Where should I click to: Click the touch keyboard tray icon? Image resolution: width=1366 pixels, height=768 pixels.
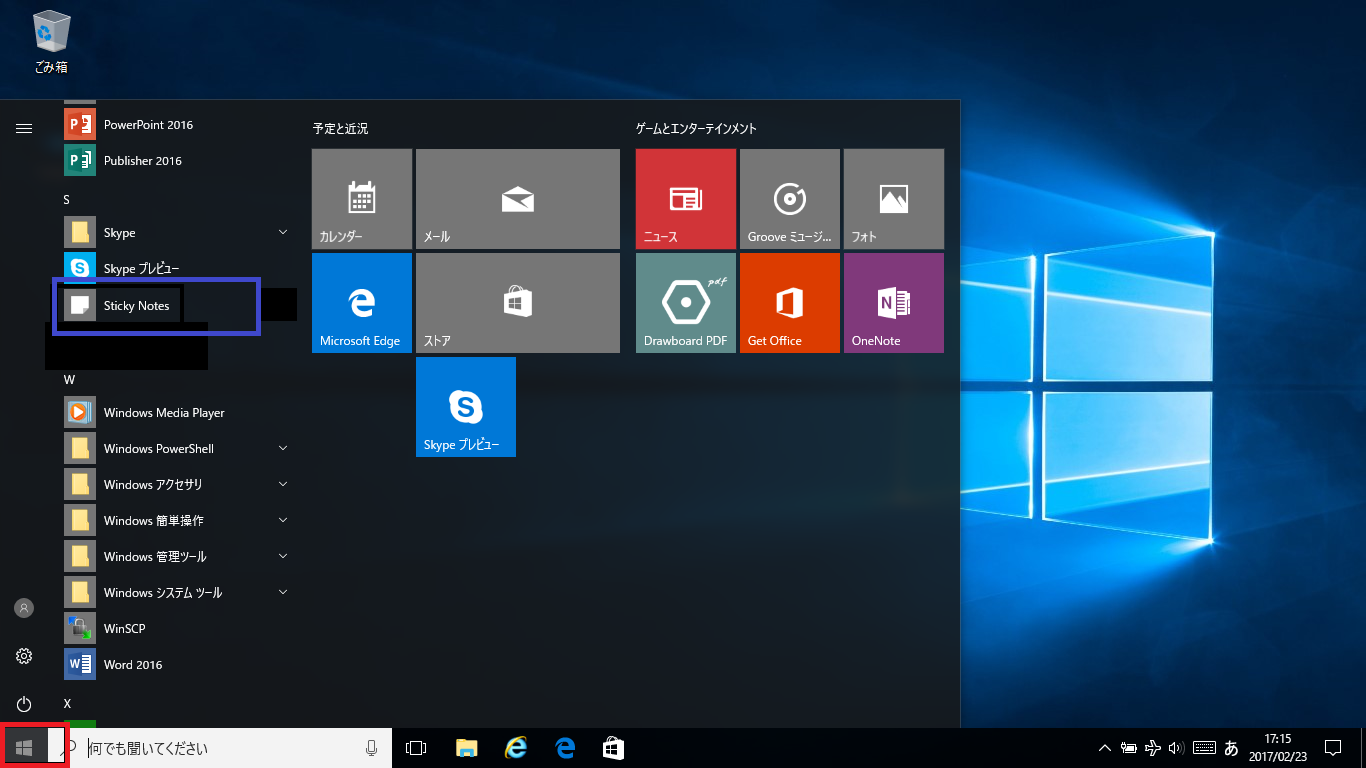[x=1204, y=748]
